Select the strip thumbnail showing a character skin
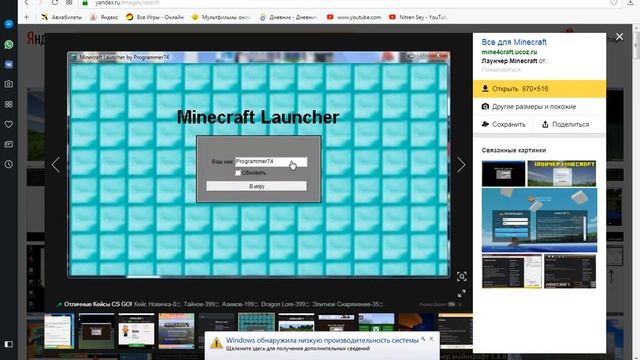 136,331
